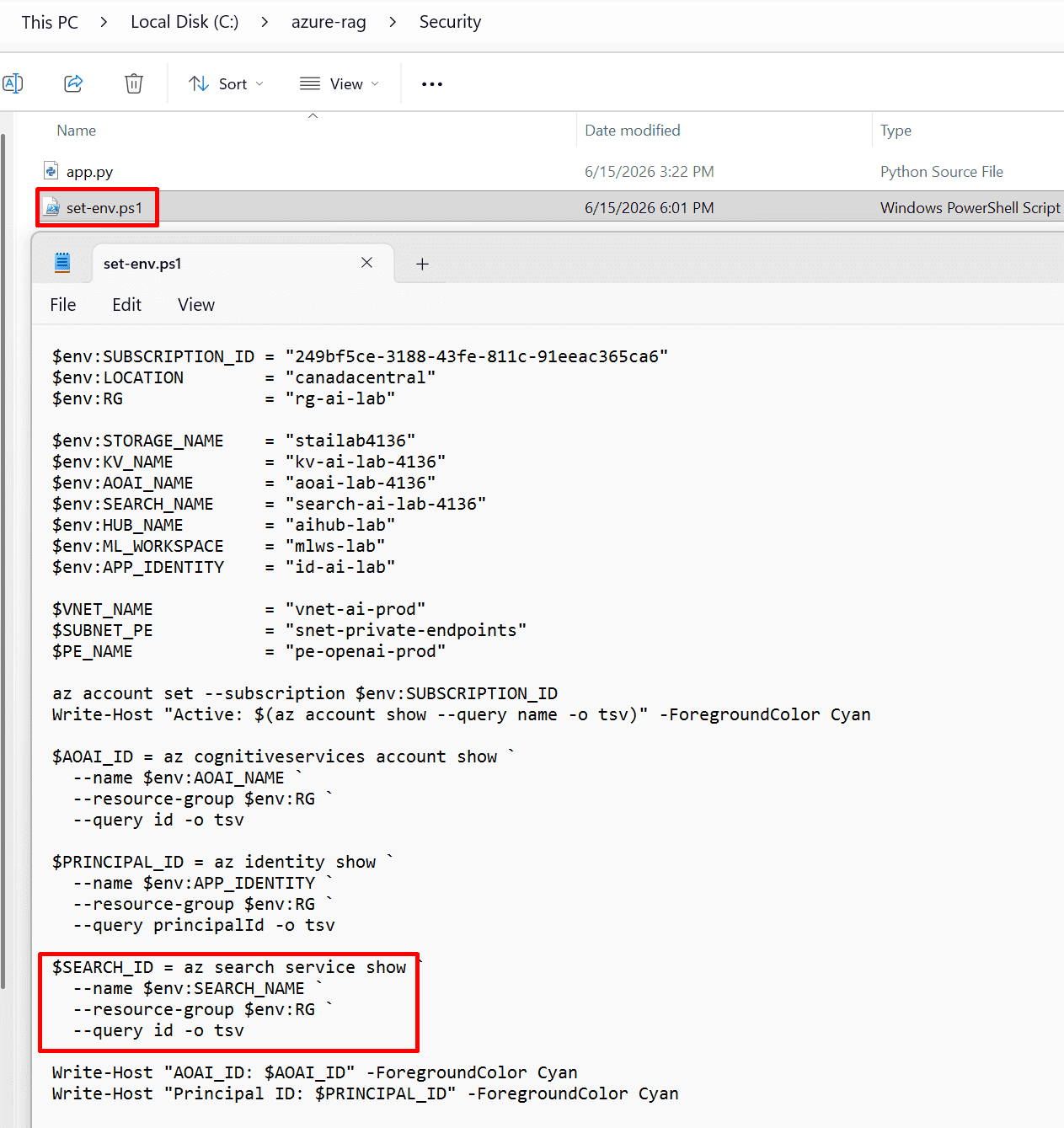Add a new Notepad tab
The height and width of the screenshot is (1128, 1064).
(423, 264)
